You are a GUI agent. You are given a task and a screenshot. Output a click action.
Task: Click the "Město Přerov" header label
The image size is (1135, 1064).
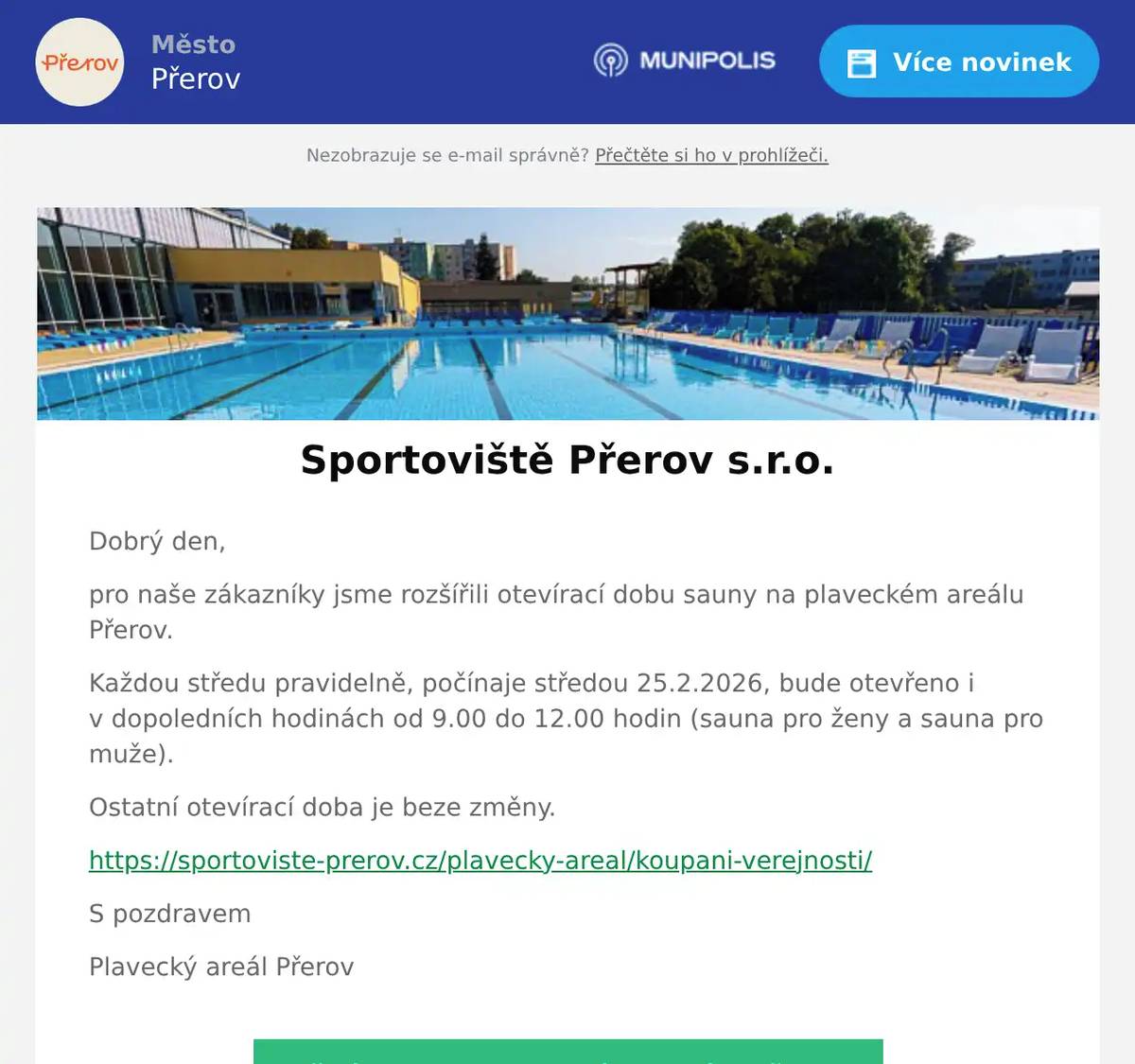tap(195, 61)
